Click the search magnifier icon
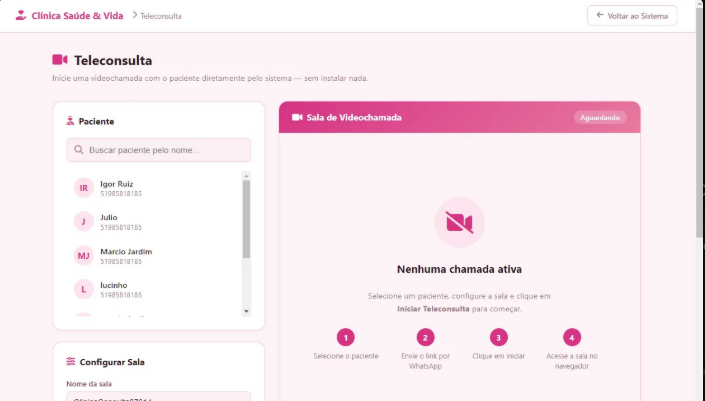 pos(79,150)
